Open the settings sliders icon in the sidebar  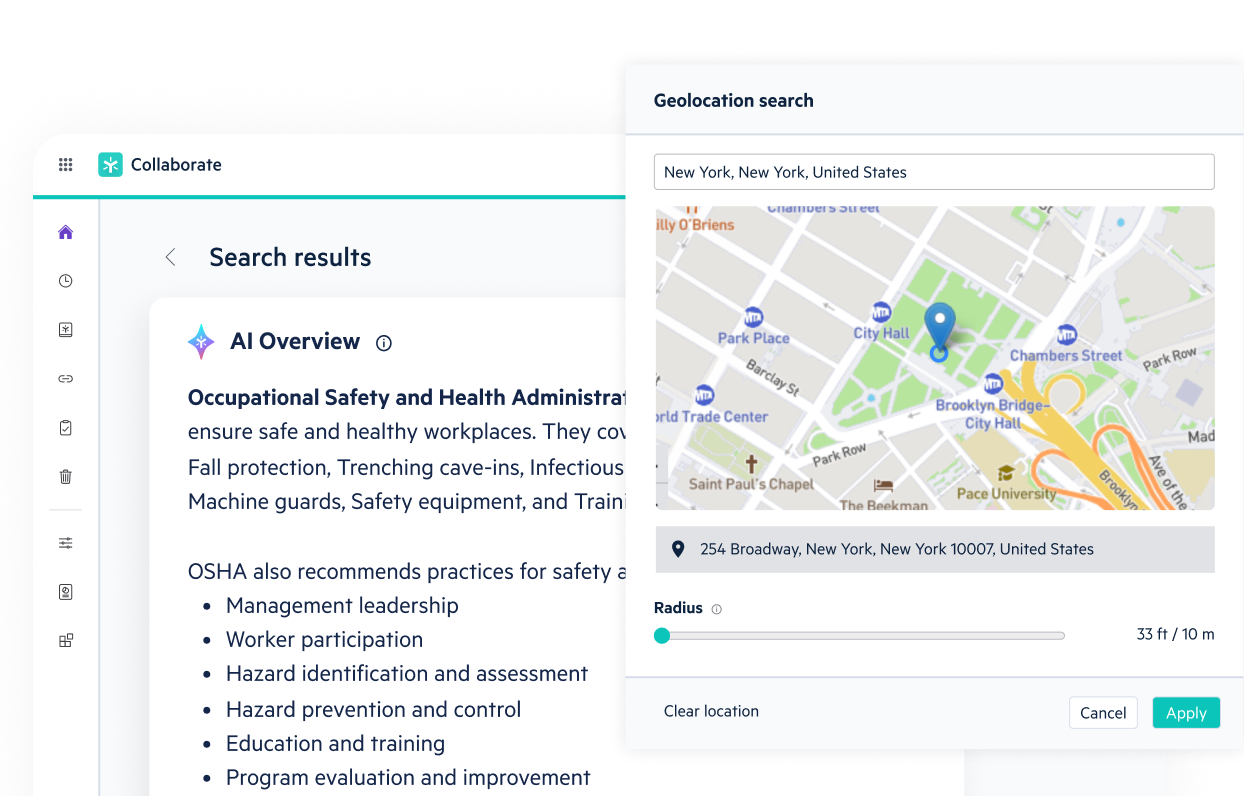pos(66,543)
